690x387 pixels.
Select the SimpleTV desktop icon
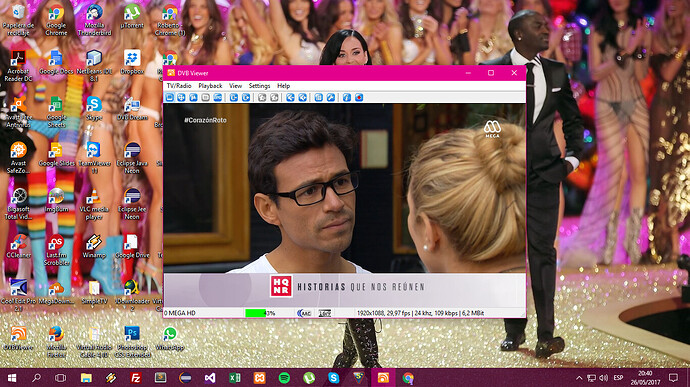coord(94,292)
